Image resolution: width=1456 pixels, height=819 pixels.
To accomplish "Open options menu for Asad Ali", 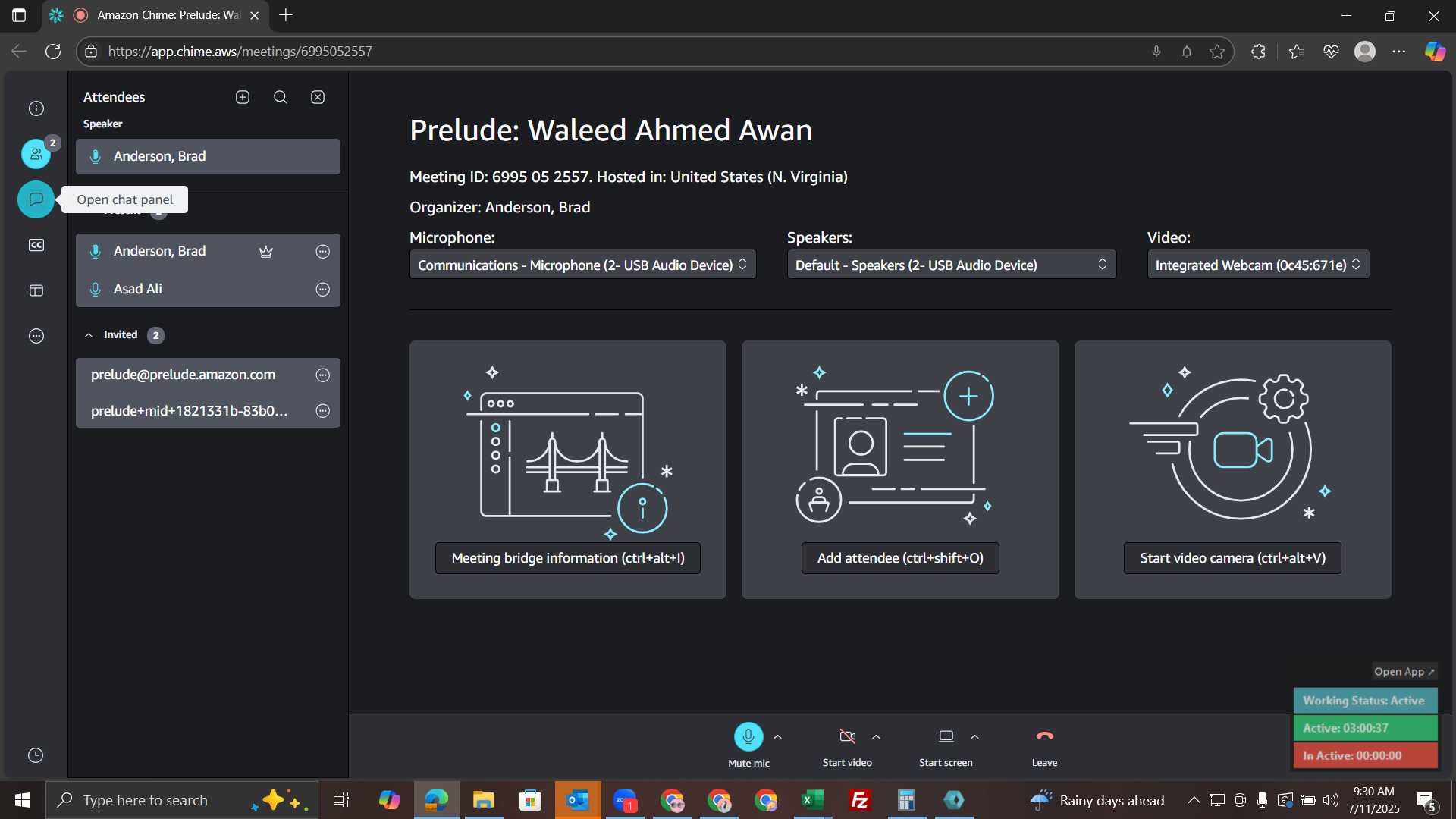I will click(x=323, y=289).
